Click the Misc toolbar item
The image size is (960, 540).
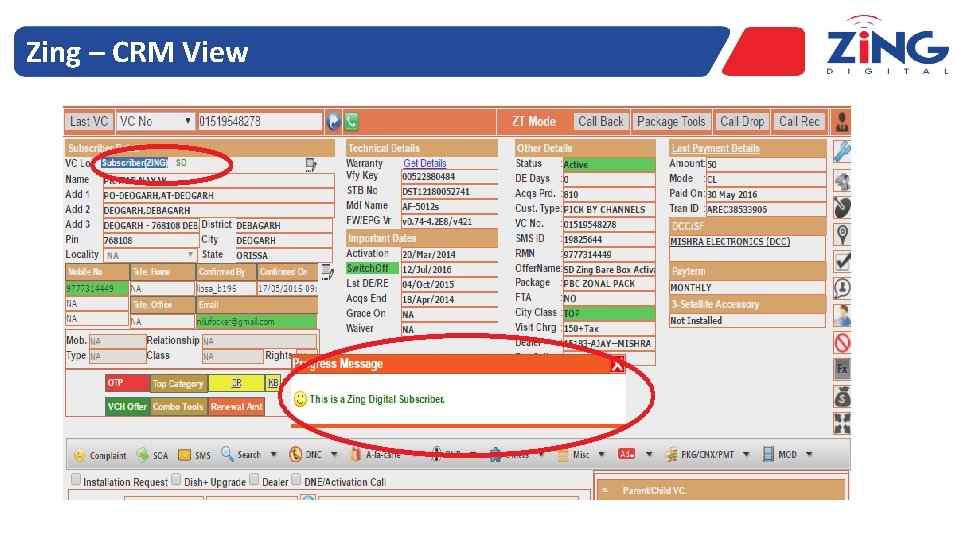[574, 454]
